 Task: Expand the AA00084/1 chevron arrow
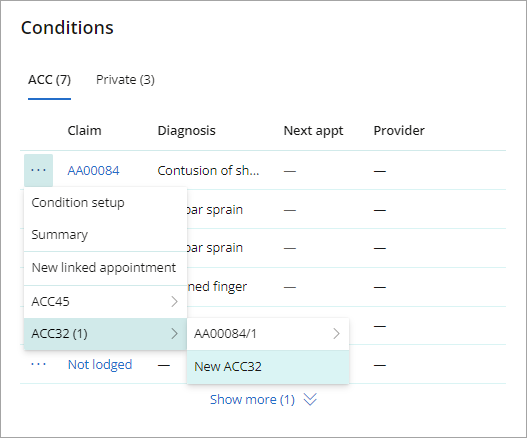(x=336, y=334)
